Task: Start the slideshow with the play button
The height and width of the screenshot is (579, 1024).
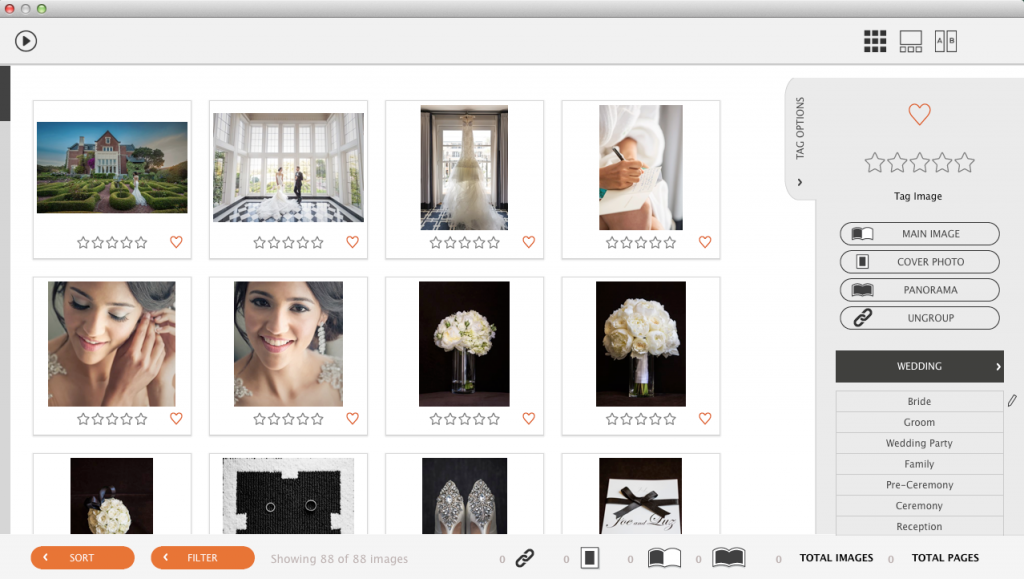Action: (x=26, y=41)
